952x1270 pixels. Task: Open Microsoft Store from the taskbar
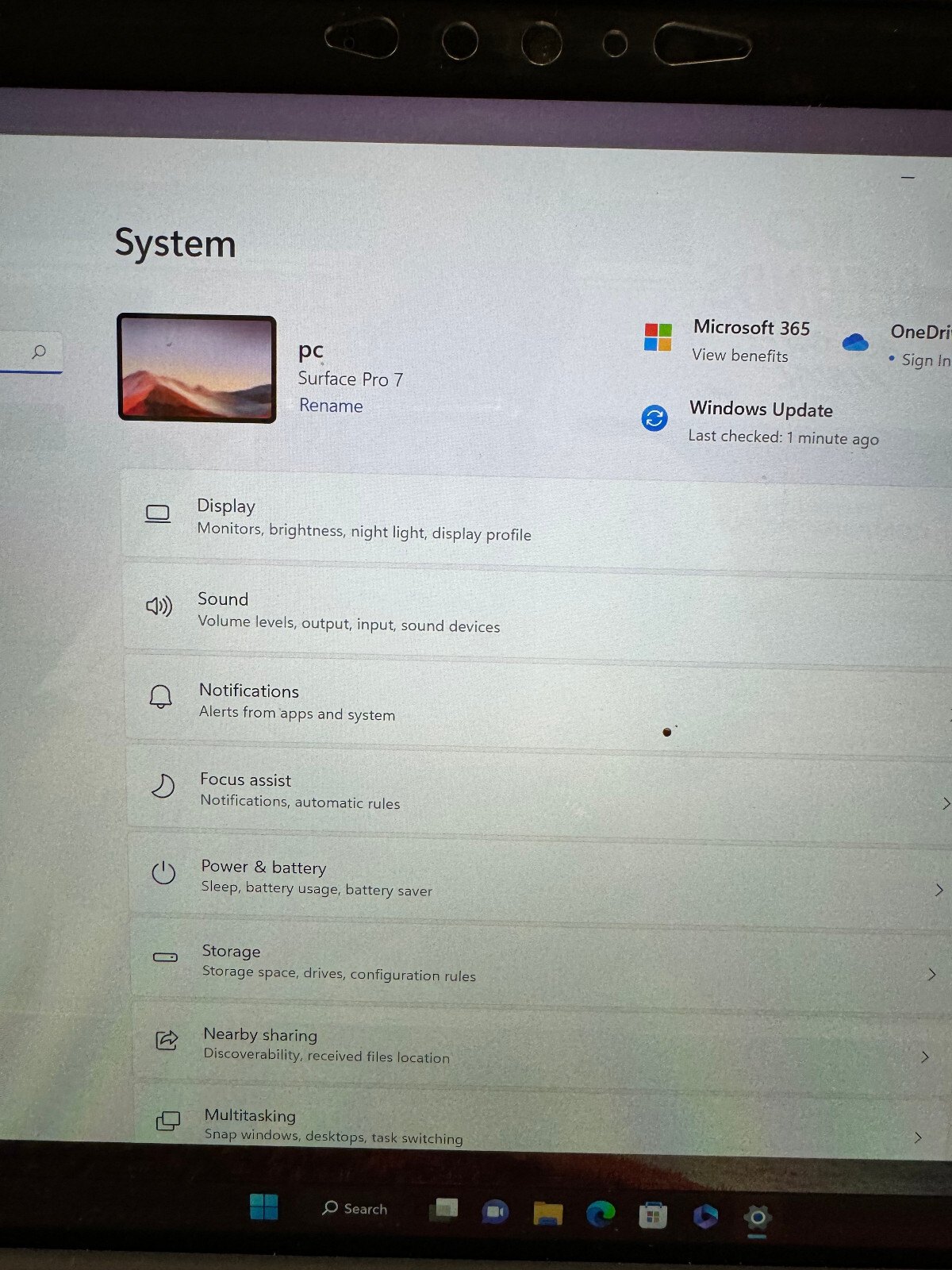[x=653, y=1215]
